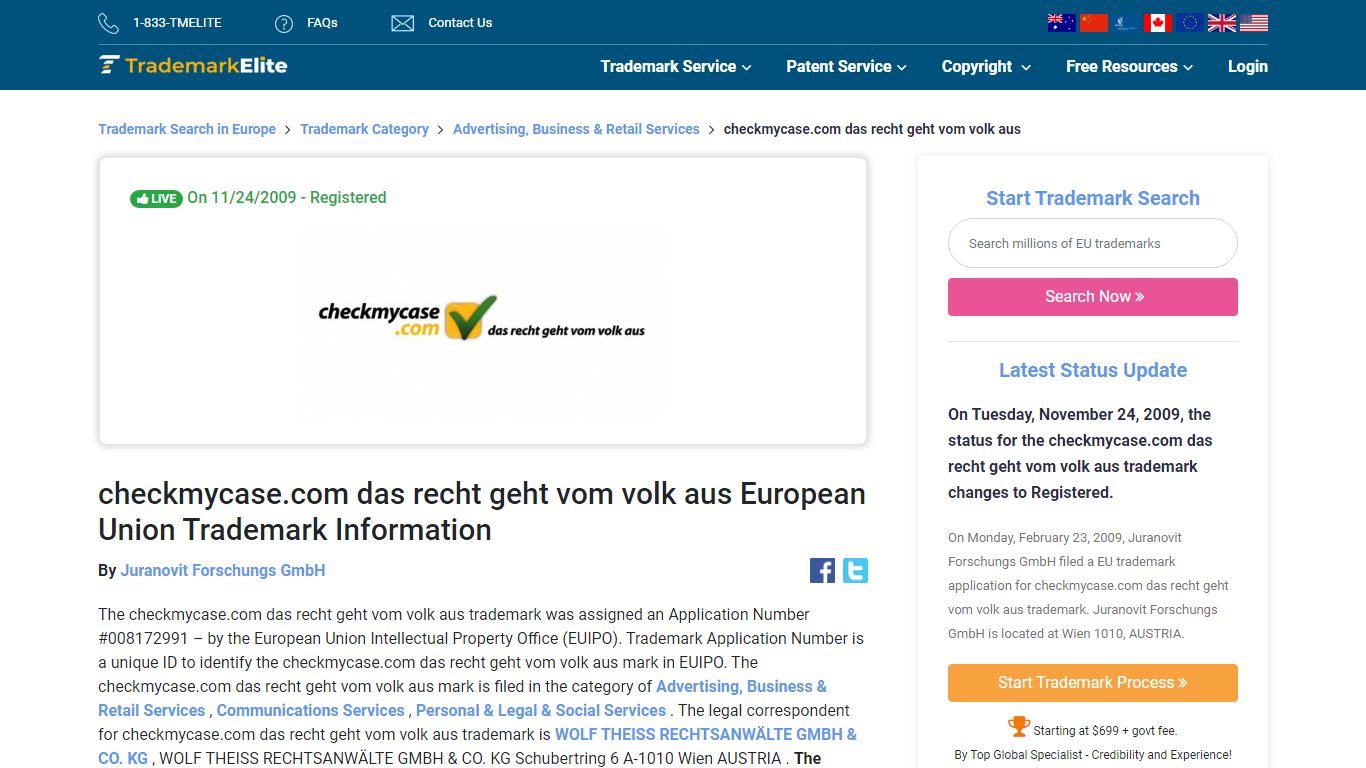Screen dimensions: 1366x768
Task: Expand the Copyright menu
Action: 986,66
